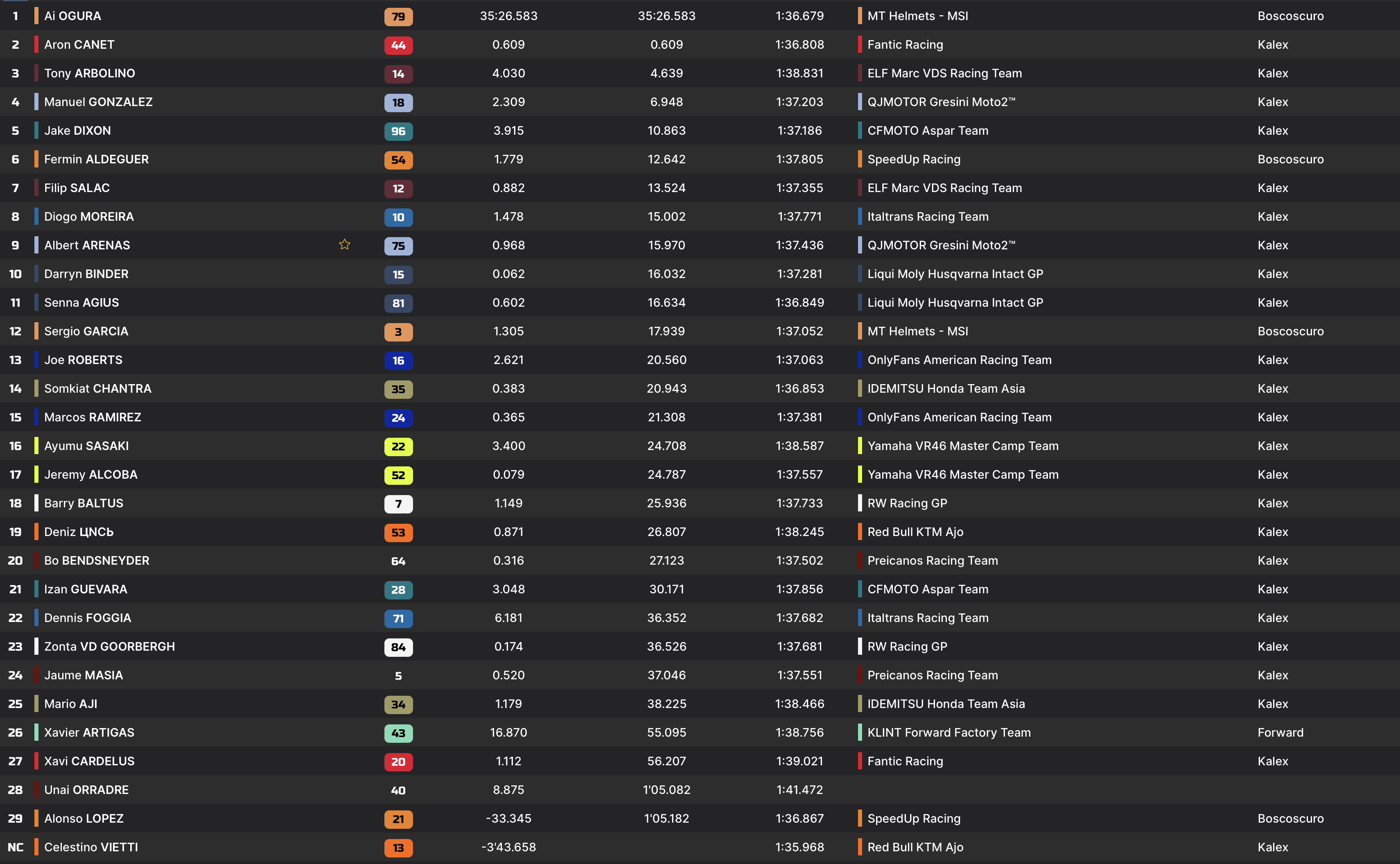
Task: Click the blue number 16 badge
Action: pyautogui.click(x=398, y=361)
